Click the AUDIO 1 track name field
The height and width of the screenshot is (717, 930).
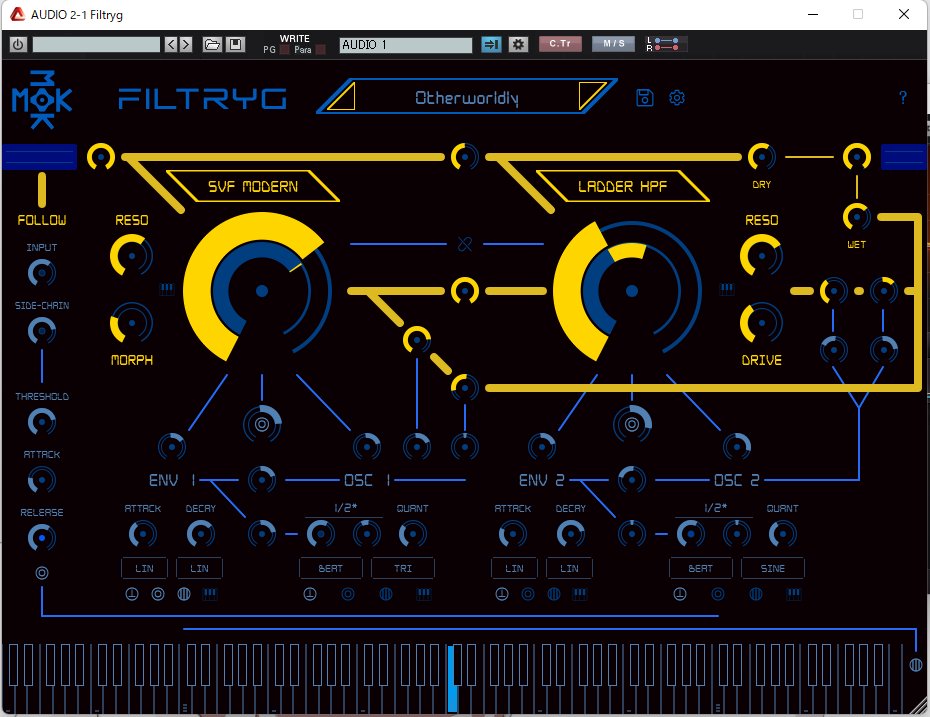pyautogui.click(x=406, y=45)
